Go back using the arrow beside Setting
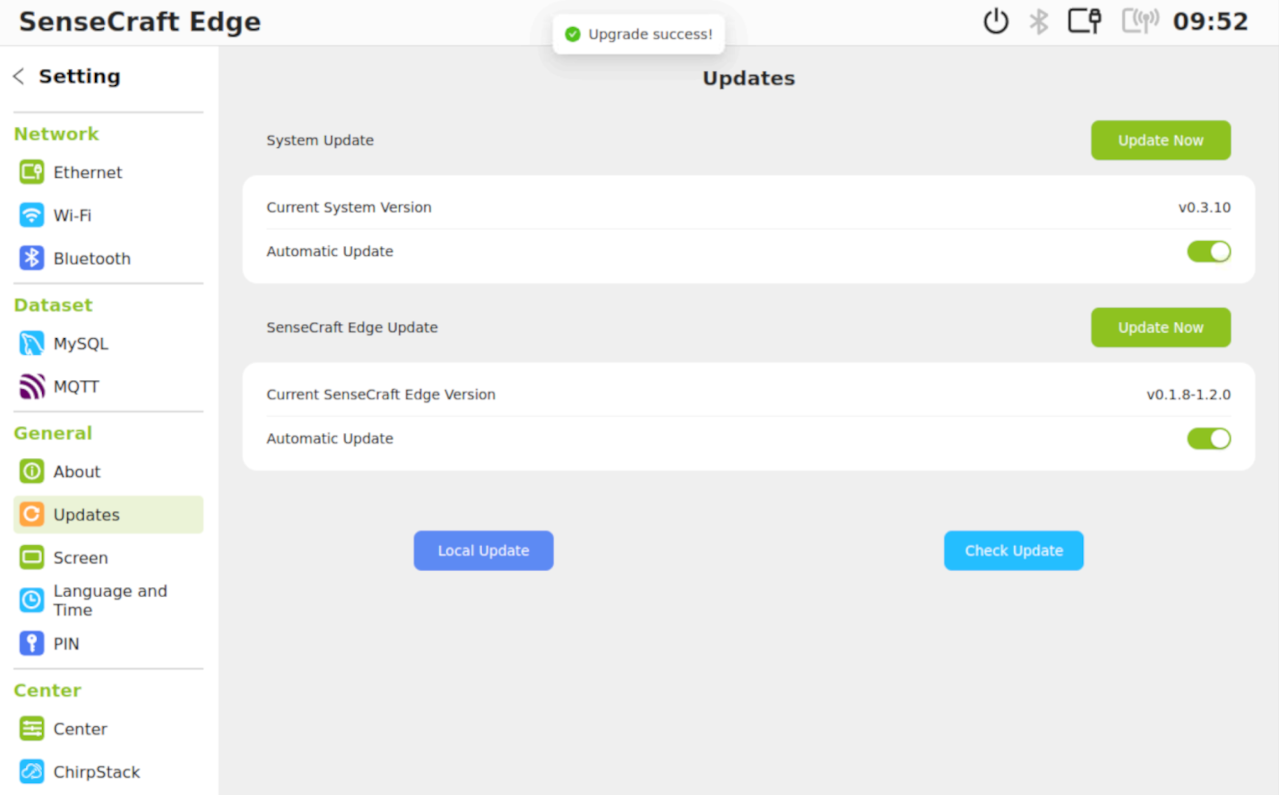 [x=19, y=76]
